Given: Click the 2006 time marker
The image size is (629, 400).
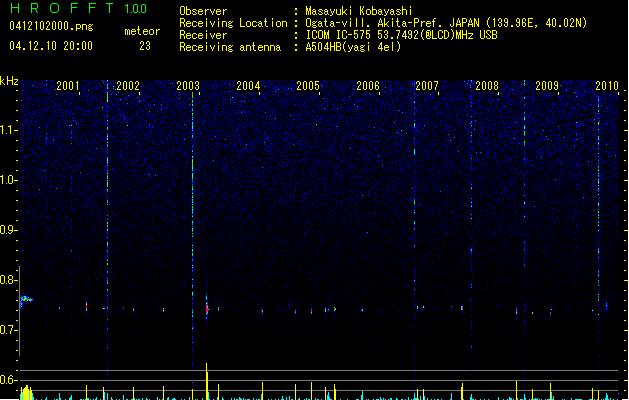Looking at the screenshot, I should click(368, 85).
